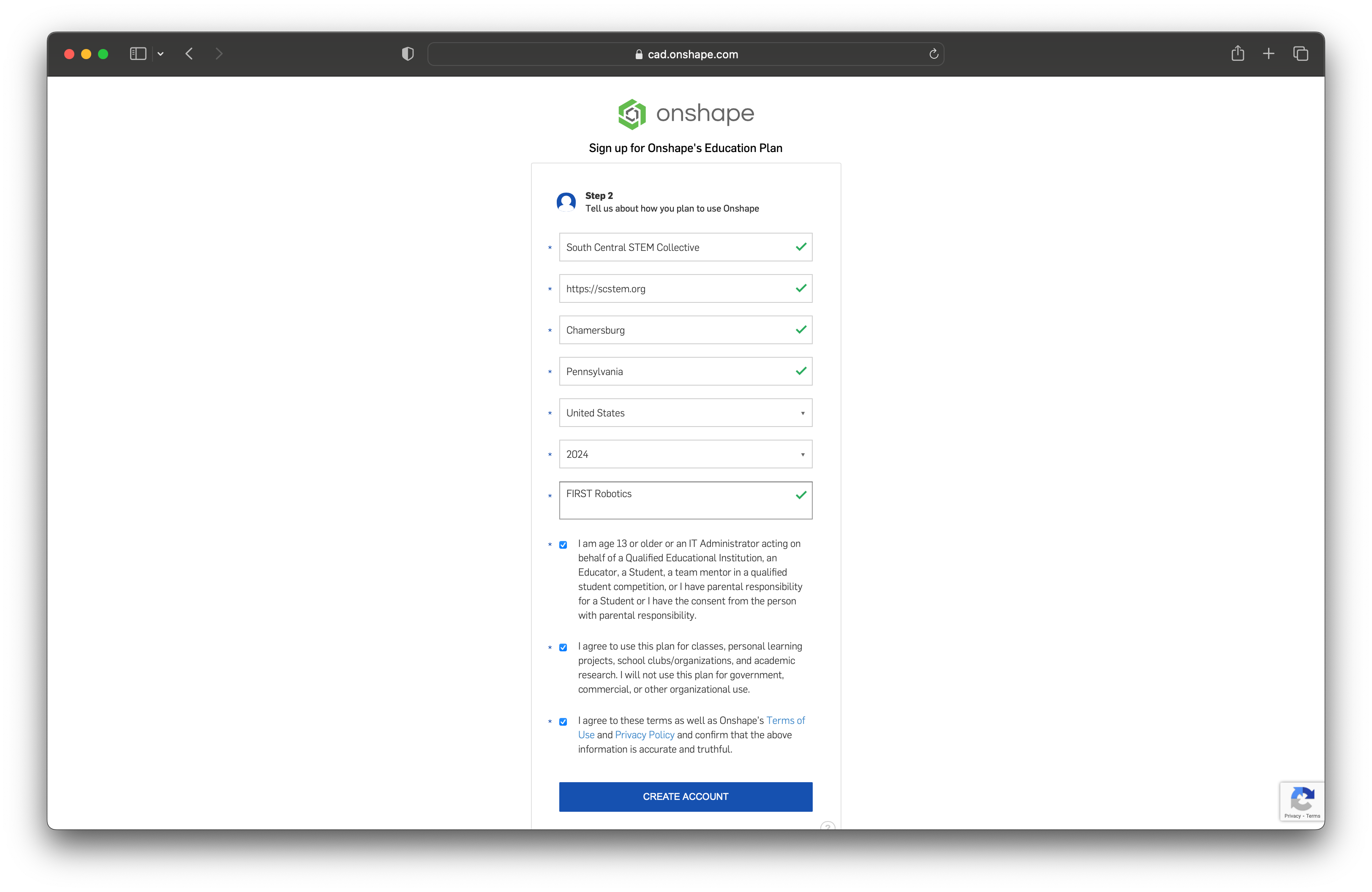1372x892 pixels.
Task: Click the address bar URL field
Action: coord(686,54)
